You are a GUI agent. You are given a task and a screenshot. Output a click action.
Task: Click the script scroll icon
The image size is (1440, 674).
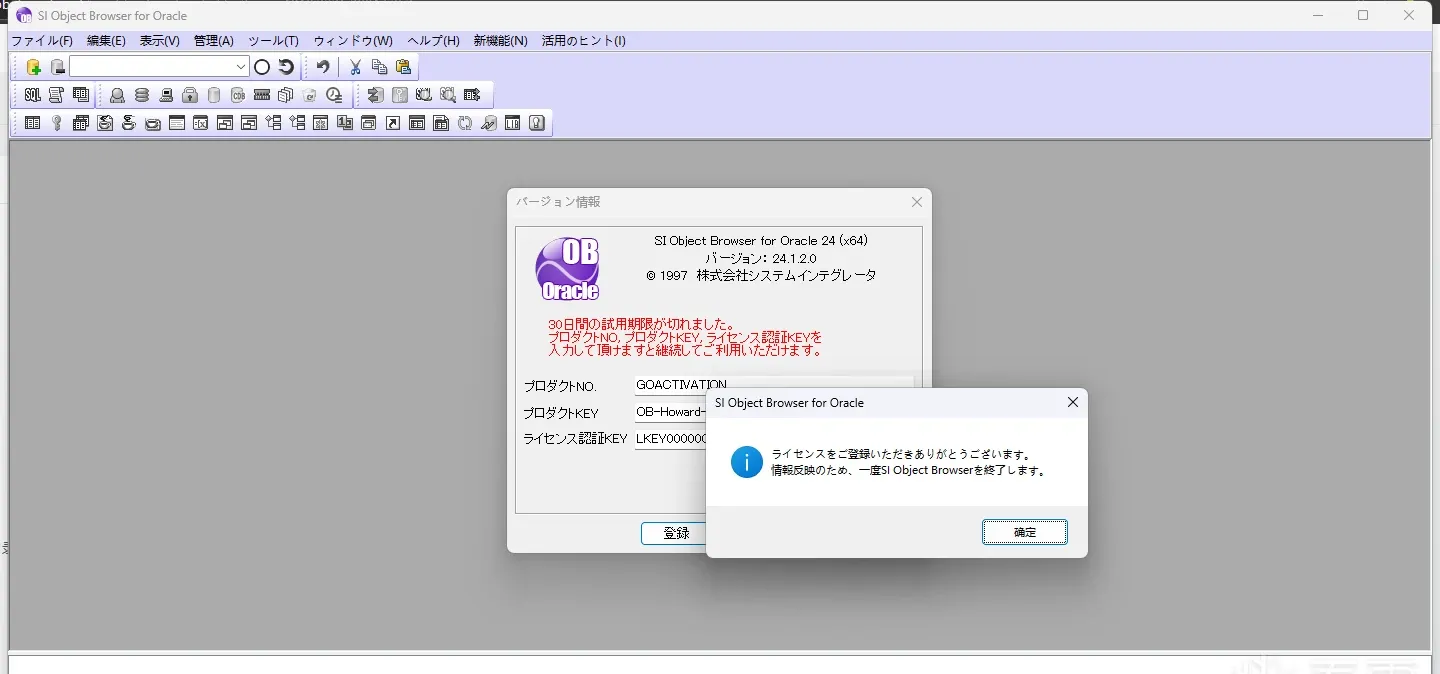pos(57,95)
